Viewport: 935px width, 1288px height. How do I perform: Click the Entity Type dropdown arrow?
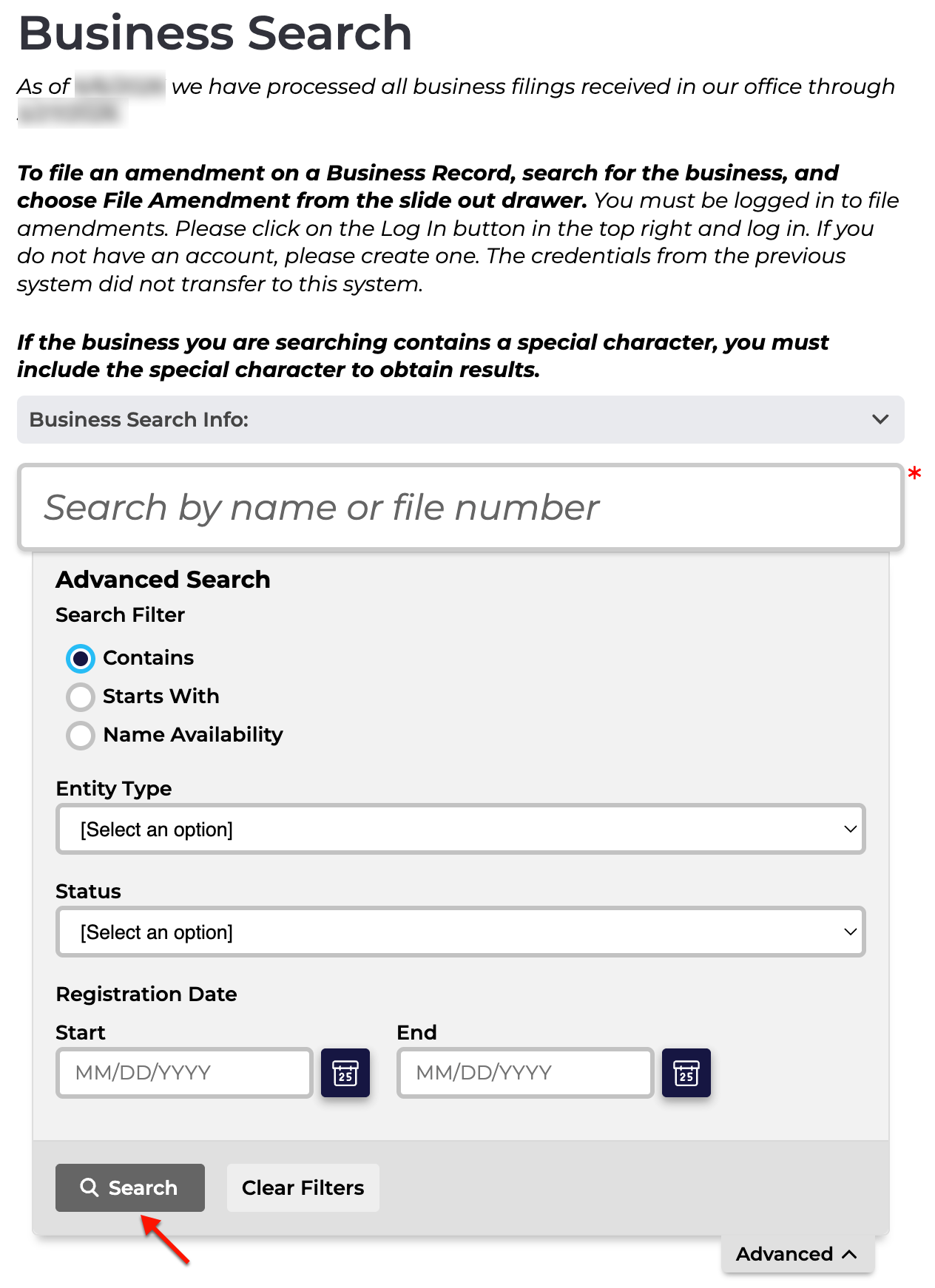coord(851,829)
